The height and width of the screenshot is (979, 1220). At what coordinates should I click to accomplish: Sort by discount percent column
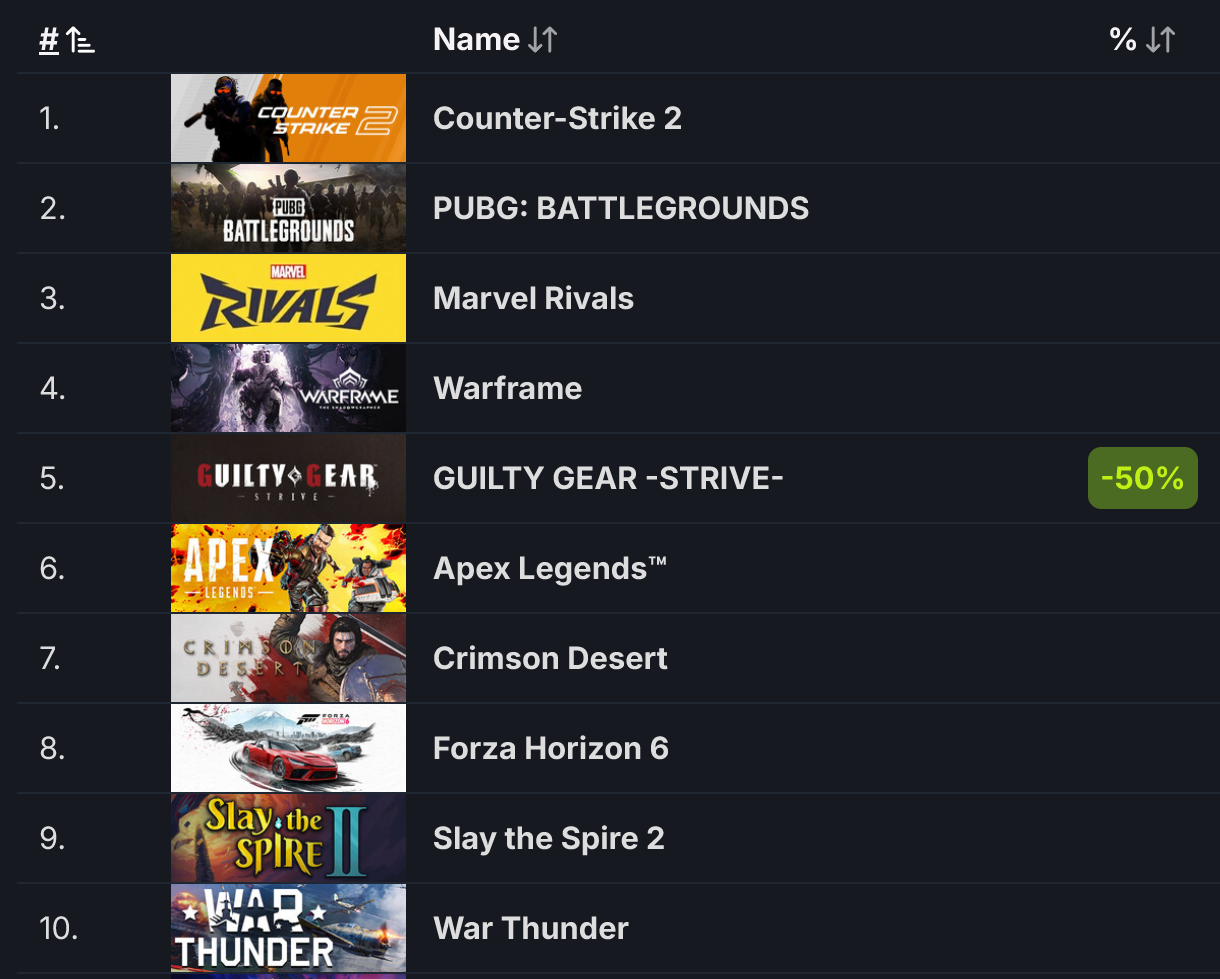pyautogui.click(x=1143, y=40)
